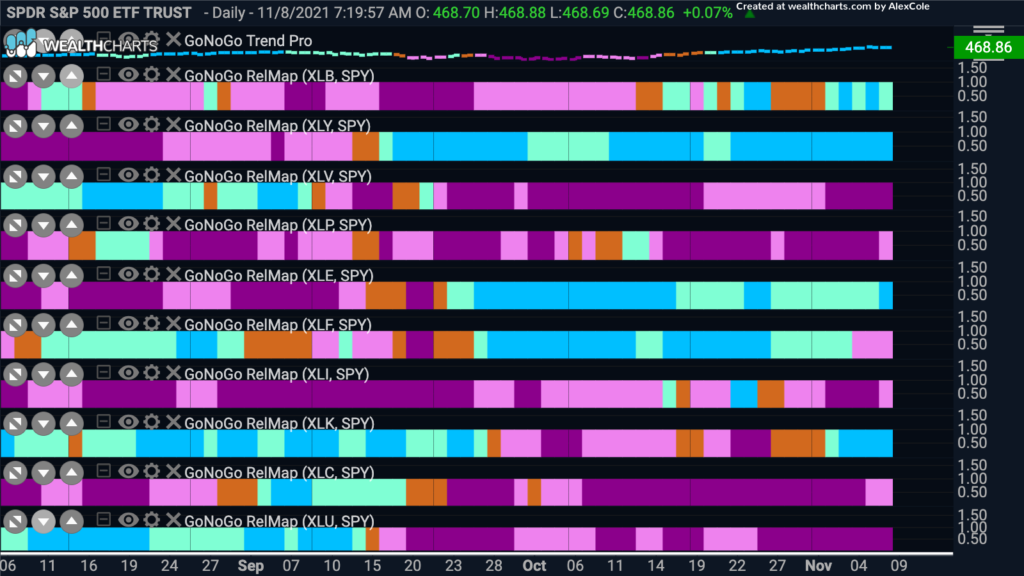The image size is (1024, 576).
Task: Collapse the XLK RelMap pane
Action: point(103,421)
